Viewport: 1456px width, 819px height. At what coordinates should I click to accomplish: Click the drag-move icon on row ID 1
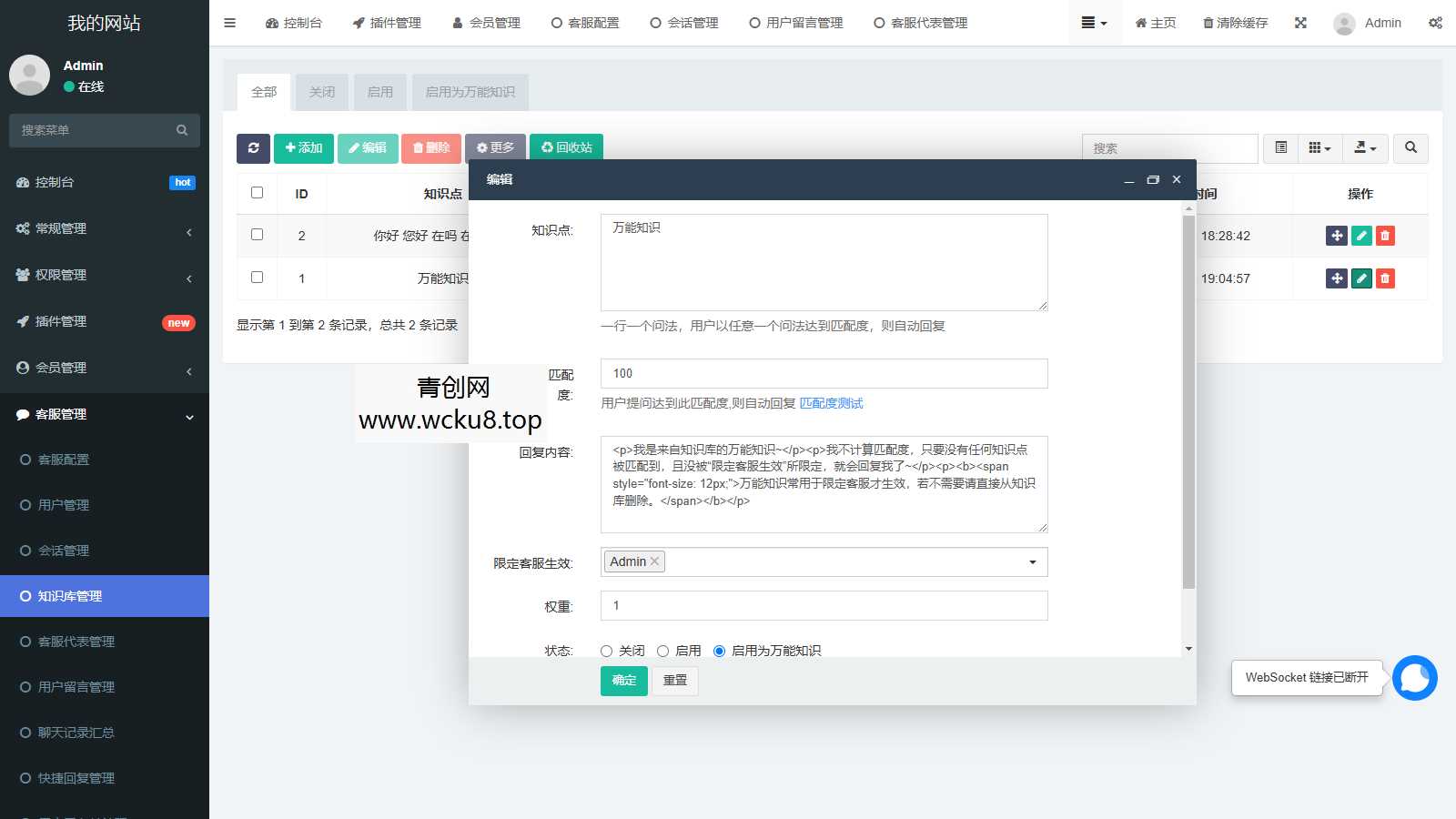click(1336, 278)
